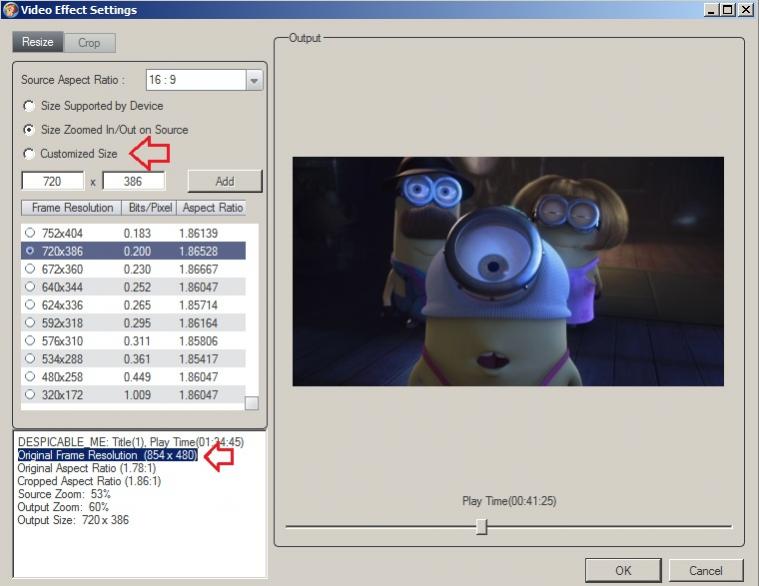Select the Resize tab
The image size is (759, 586).
tap(38, 42)
